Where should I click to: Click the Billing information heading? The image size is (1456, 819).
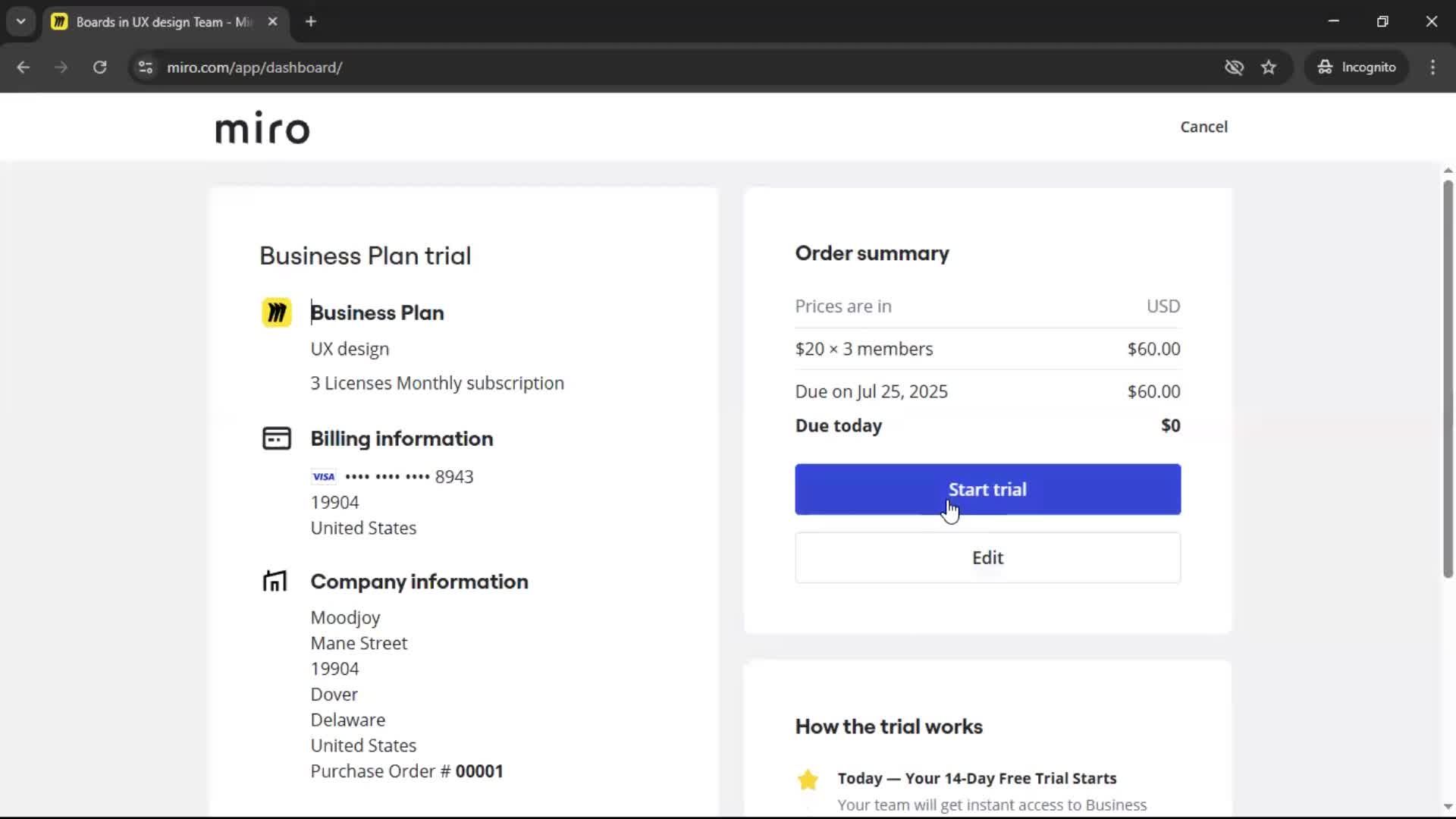401,438
